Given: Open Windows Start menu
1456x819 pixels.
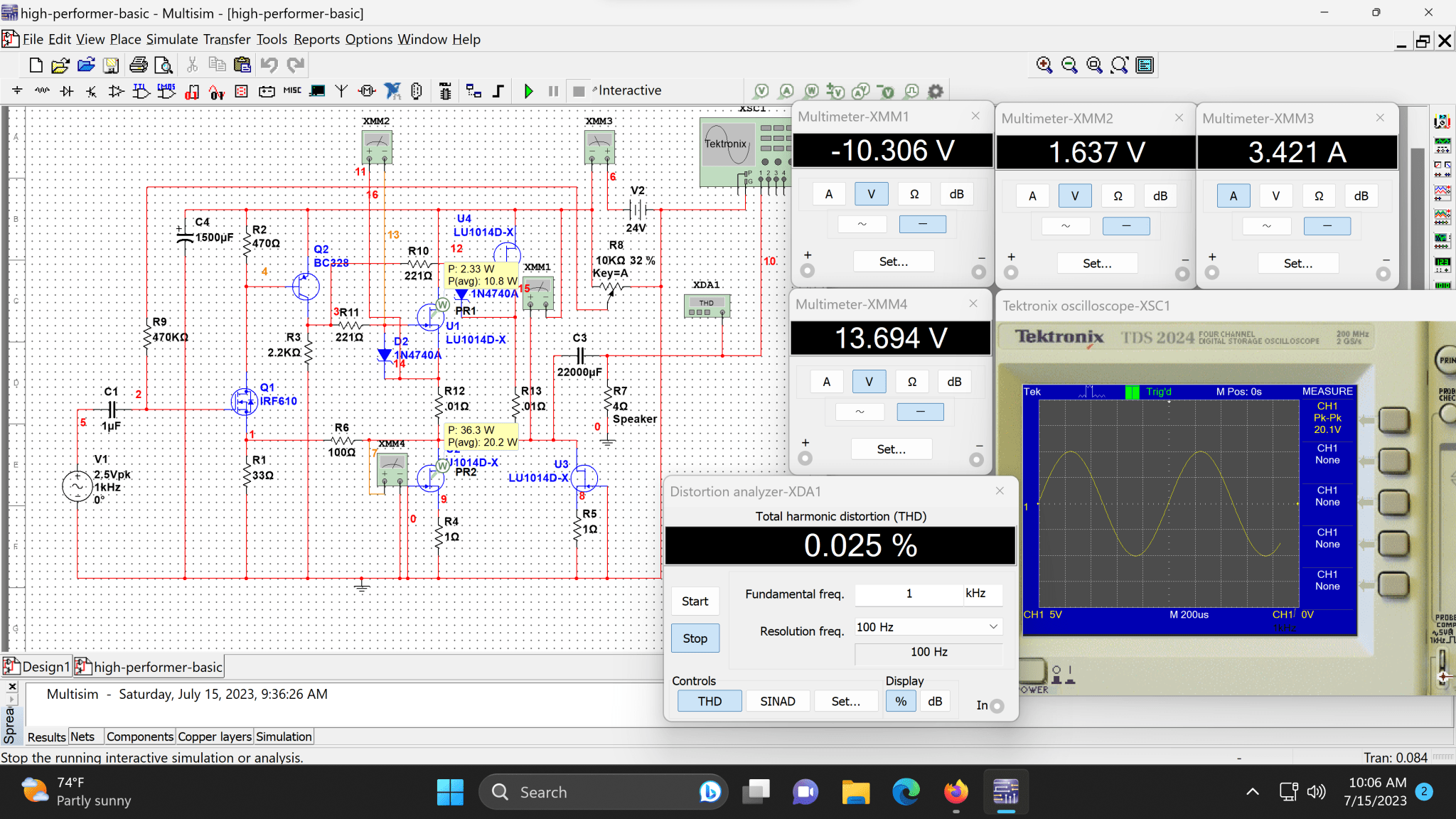Looking at the screenshot, I should point(450,792).
